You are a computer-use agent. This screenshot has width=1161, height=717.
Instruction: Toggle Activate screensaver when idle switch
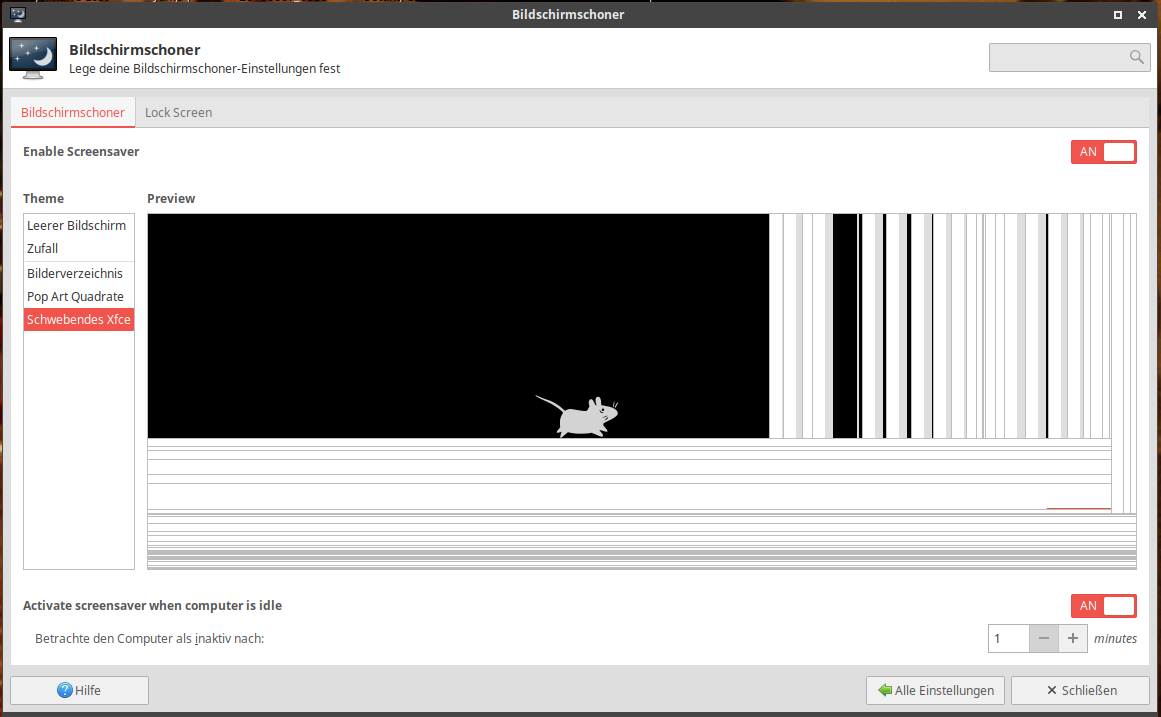click(1103, 606)
